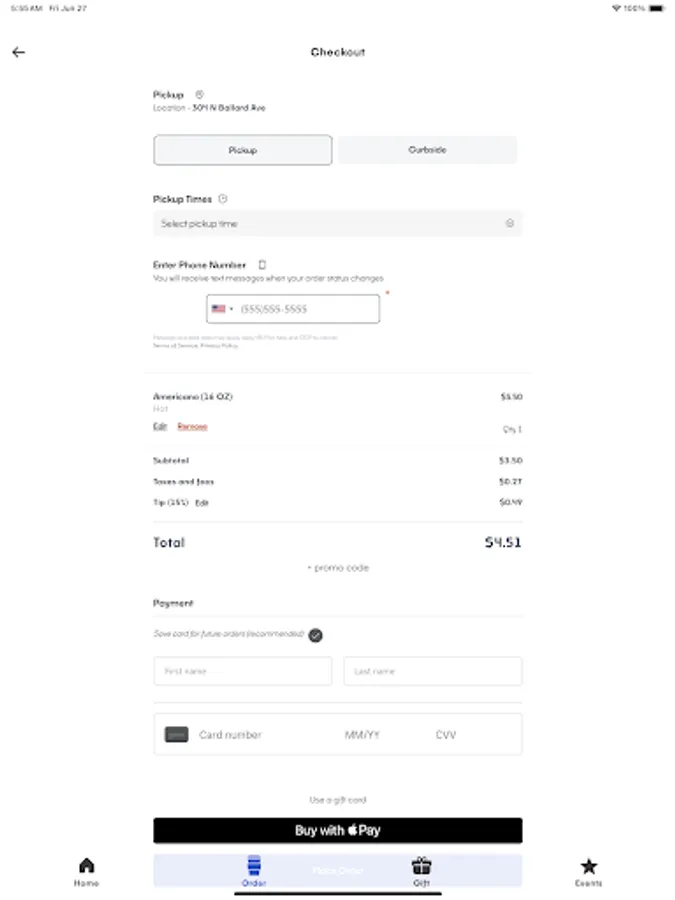This screenshot has width=675, height=900.
Task: Expand the promo code section
Action: 337,567
